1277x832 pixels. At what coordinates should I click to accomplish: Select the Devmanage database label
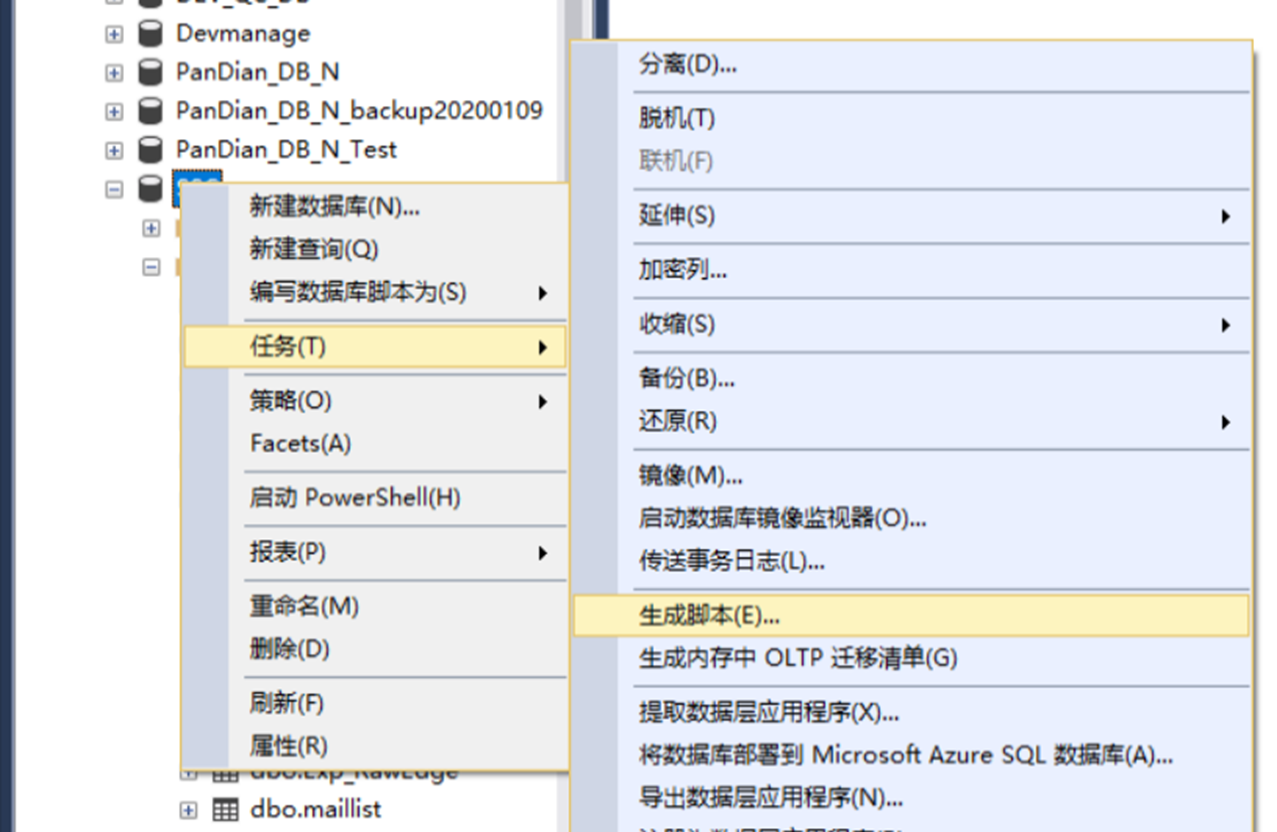click(x=243, y=33)
